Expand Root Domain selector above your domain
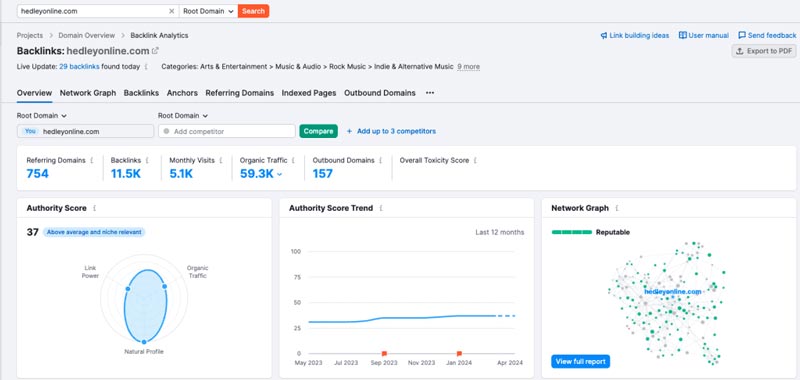The image size is (800, 380). coord(42,116)
